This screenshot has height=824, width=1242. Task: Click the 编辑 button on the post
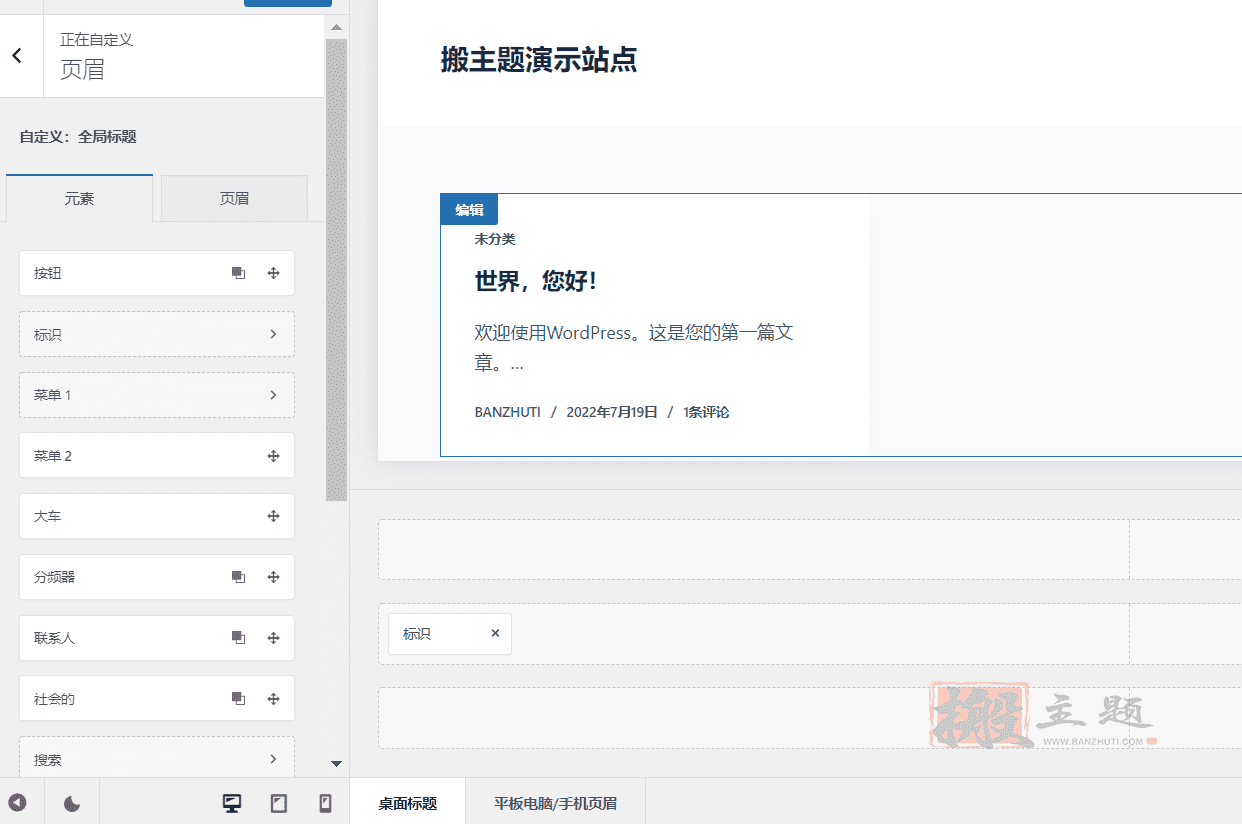coord(469,209)
